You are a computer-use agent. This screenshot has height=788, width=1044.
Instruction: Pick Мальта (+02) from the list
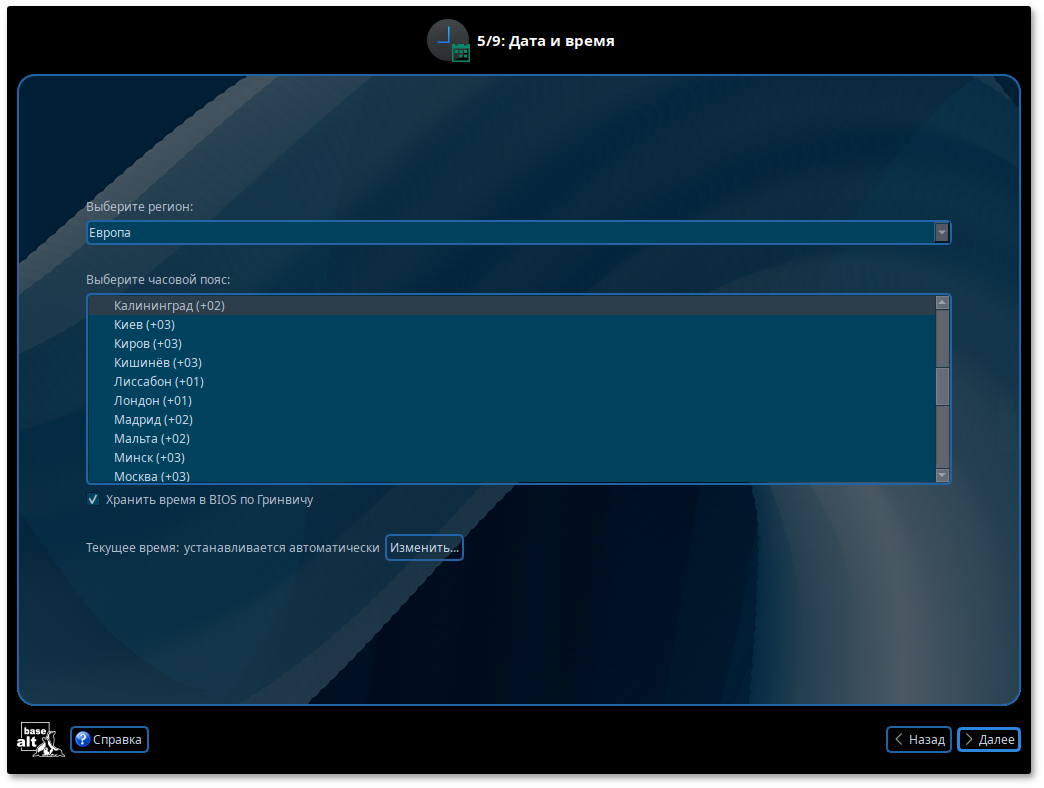[151, 439]
